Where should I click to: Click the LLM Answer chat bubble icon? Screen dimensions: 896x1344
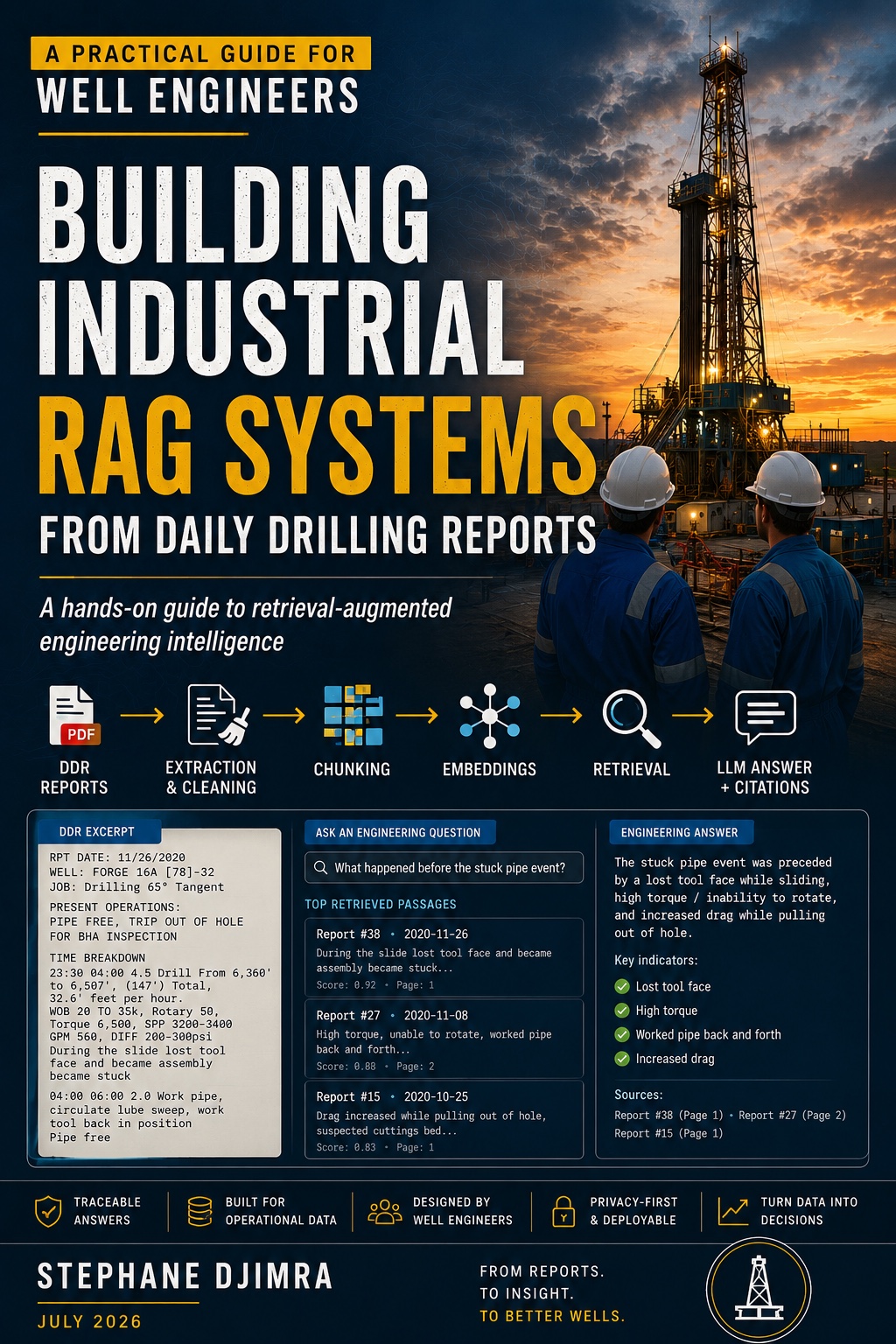[x=766, y=717]
